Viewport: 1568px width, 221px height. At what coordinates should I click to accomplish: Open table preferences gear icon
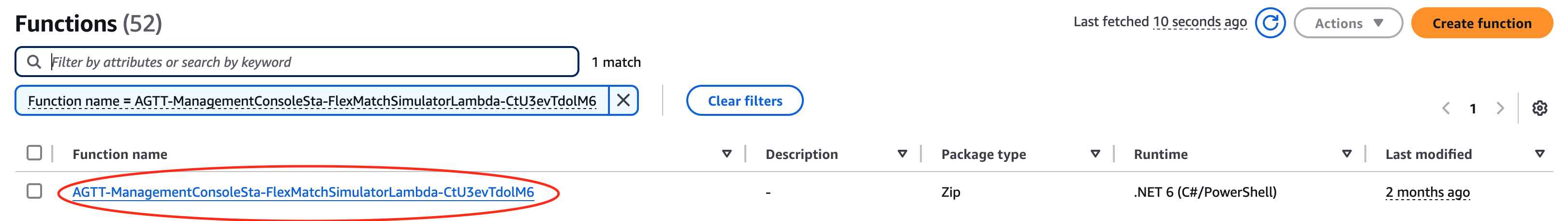(1539, 109)
